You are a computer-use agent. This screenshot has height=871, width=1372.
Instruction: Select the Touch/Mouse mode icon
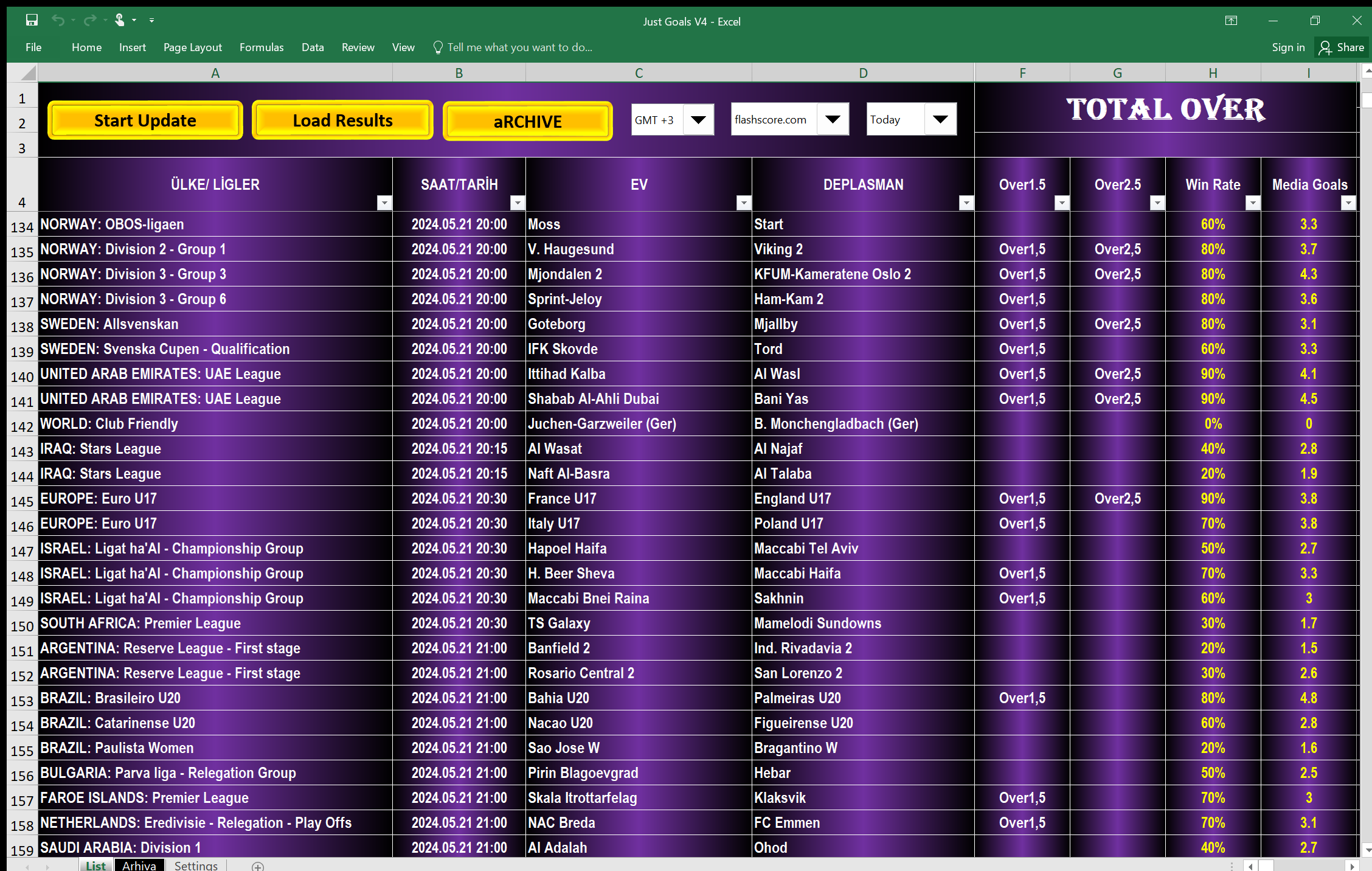(120, 20)
